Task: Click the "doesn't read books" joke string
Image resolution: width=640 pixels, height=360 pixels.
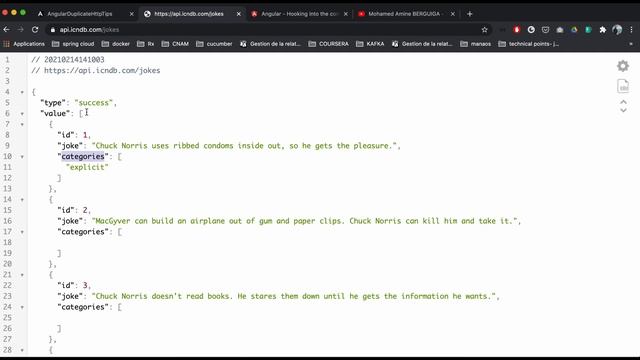Action: click(294, 296)
